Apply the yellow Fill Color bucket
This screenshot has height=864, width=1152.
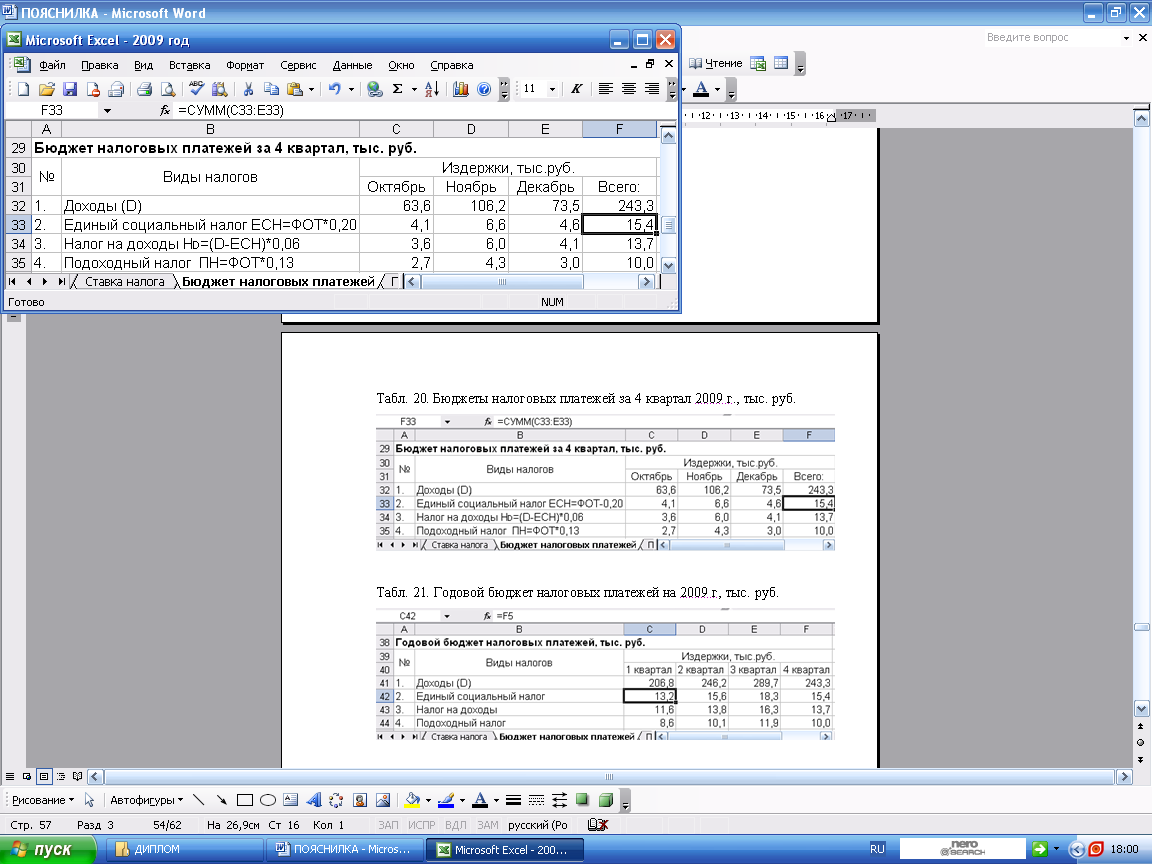(x=412, y=800)
